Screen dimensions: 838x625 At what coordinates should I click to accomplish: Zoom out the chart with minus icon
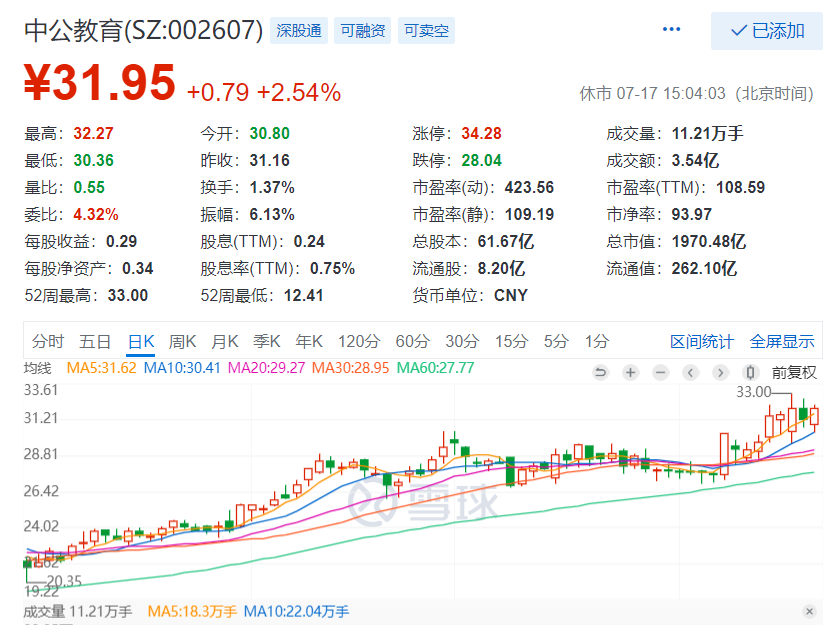pos(661,373)
